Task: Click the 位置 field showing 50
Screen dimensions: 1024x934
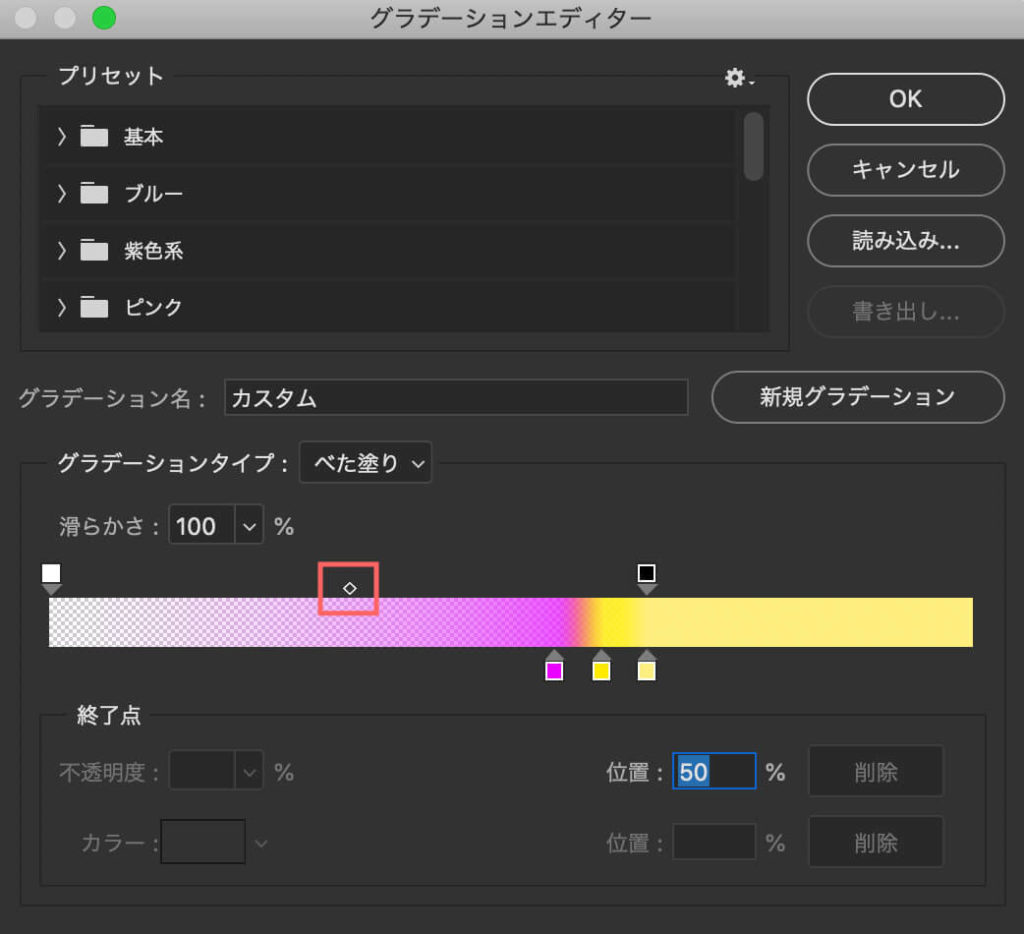Action: [714, 771]
